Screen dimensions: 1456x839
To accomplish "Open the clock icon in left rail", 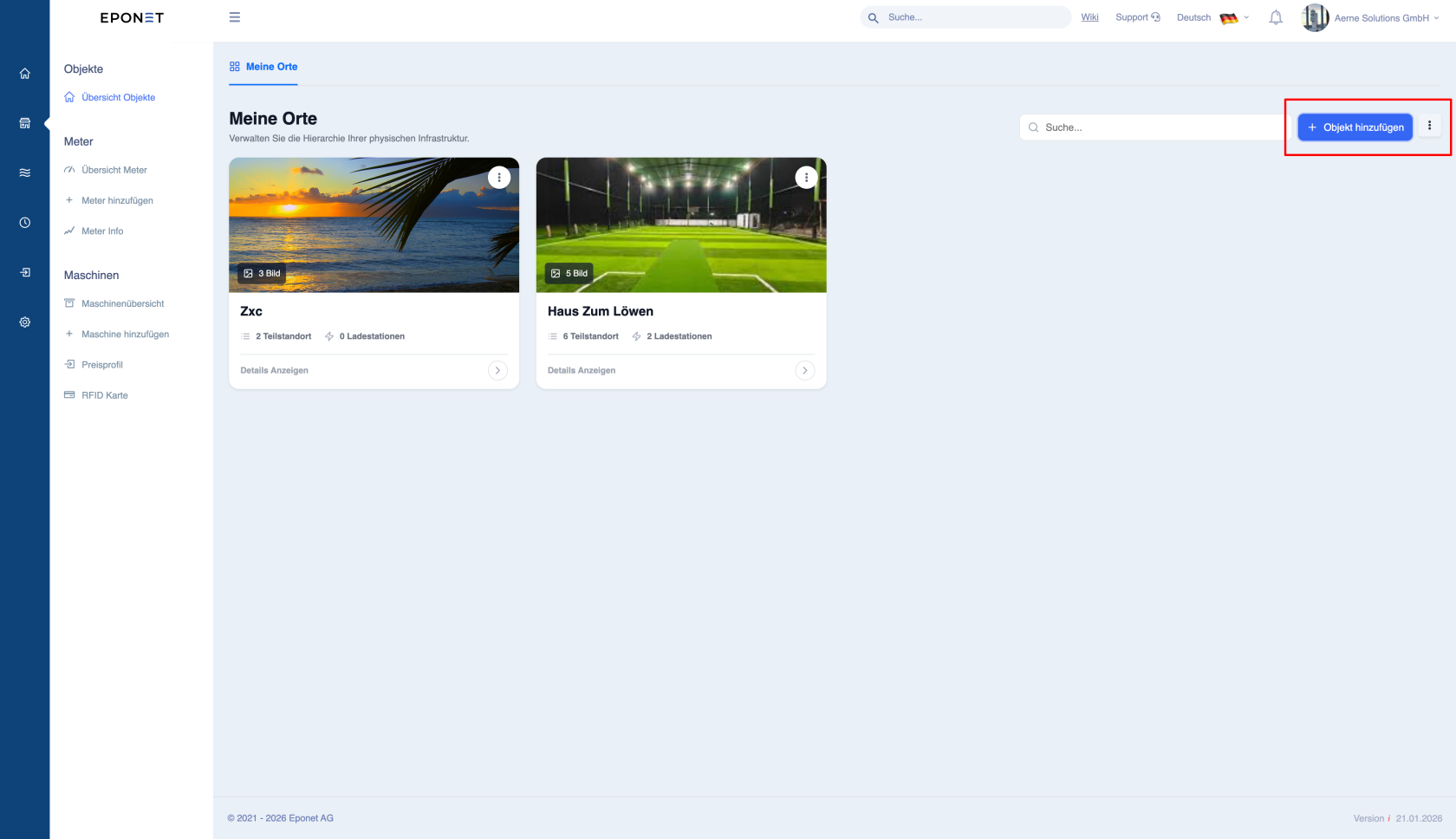I will pos(25,223).
